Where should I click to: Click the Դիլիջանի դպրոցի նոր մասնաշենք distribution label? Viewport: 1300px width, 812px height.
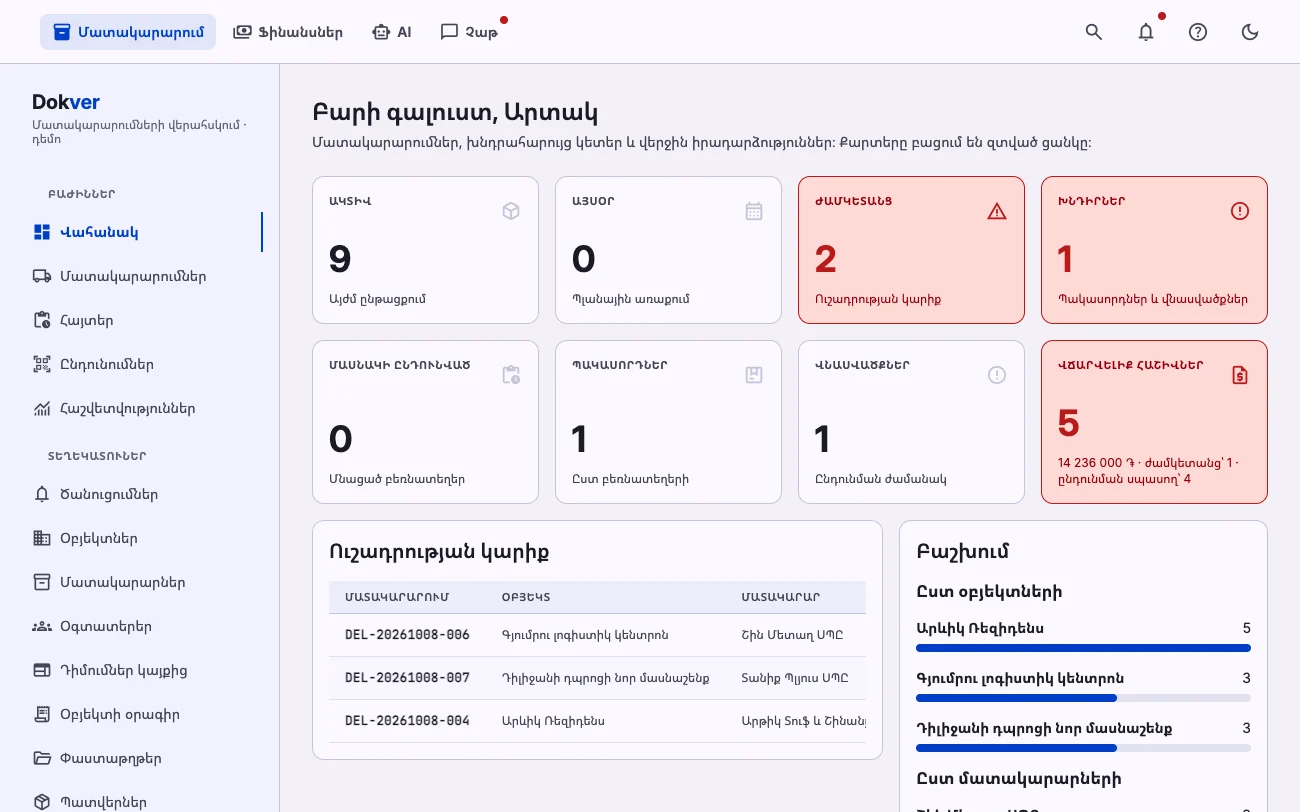click(x=1044, y=728)
